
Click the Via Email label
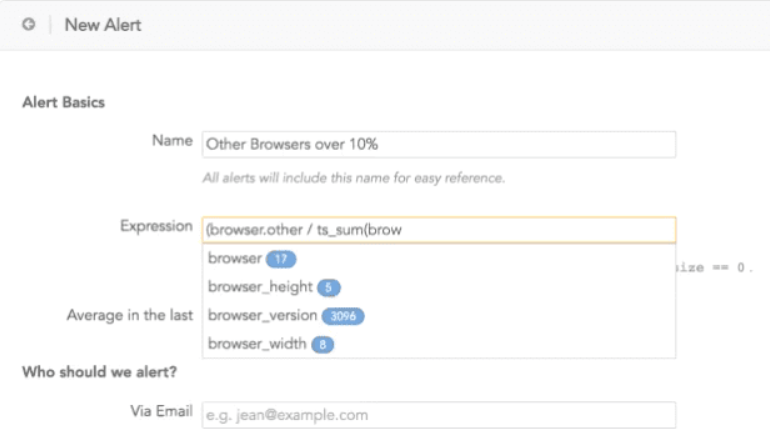(161, 411)
